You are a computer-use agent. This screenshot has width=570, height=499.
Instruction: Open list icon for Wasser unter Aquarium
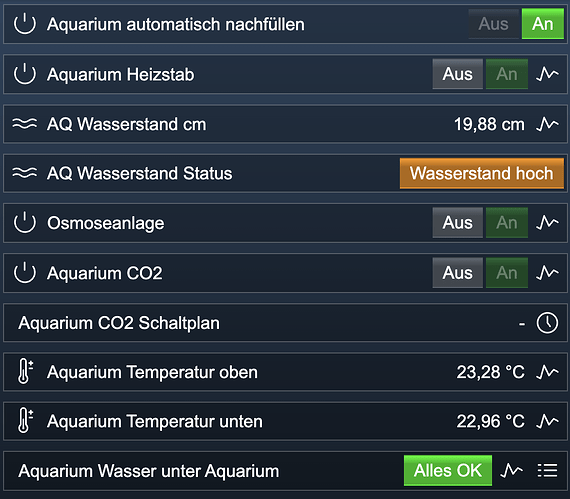547,470
